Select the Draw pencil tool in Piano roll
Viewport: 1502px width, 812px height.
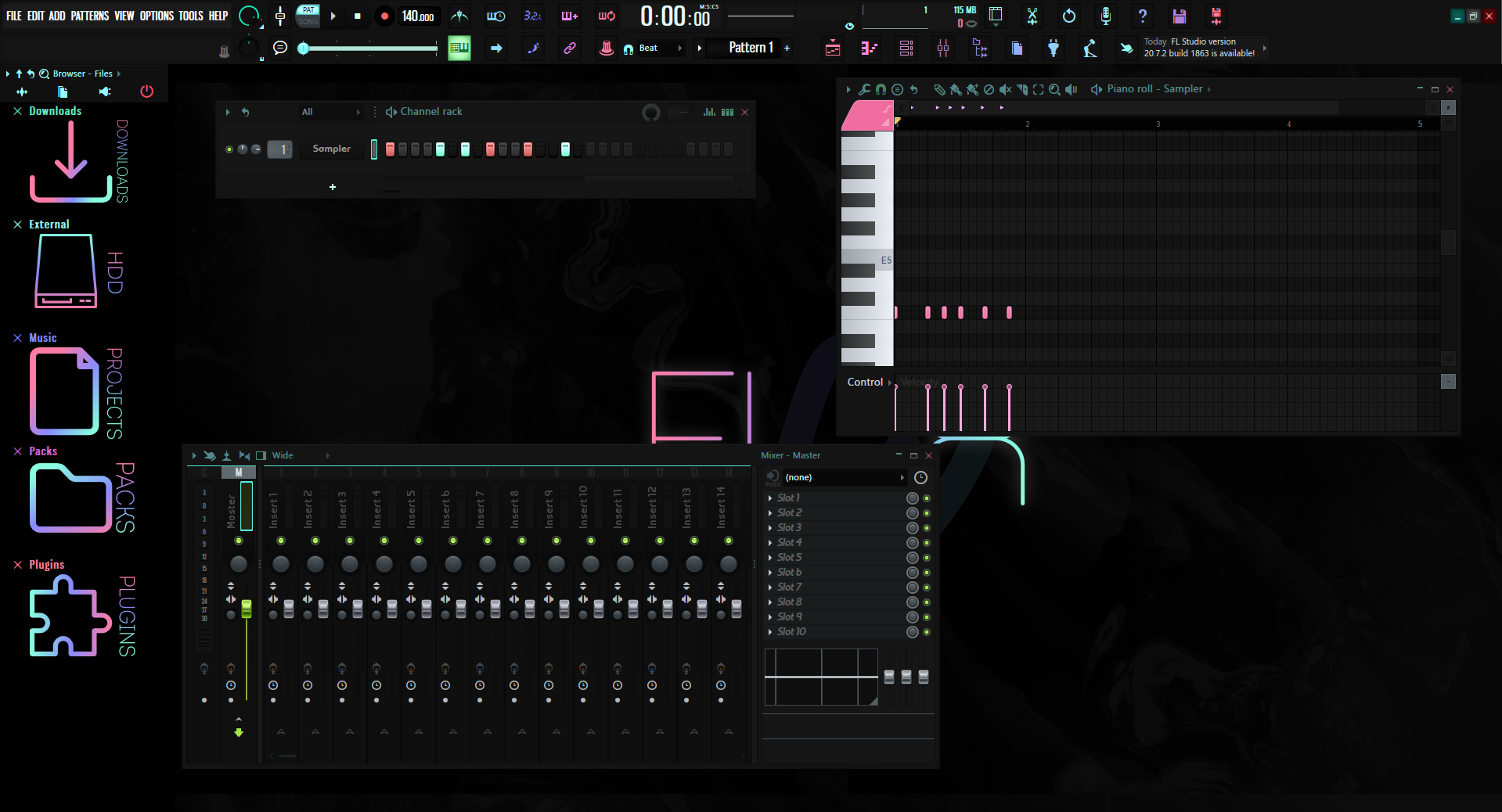click(x=939, y=89)
